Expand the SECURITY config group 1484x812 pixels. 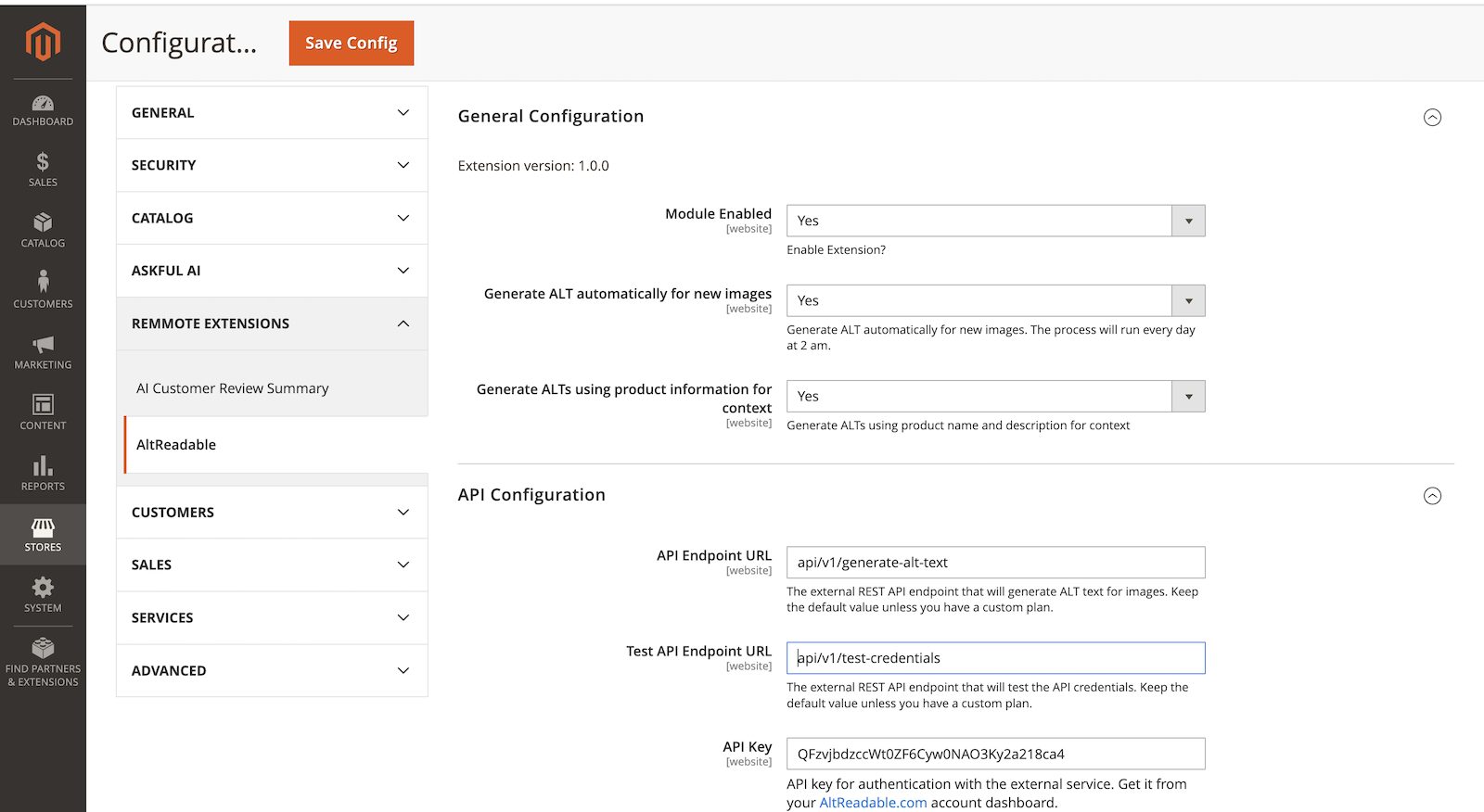pyautogui.click(x=272, y=165)
